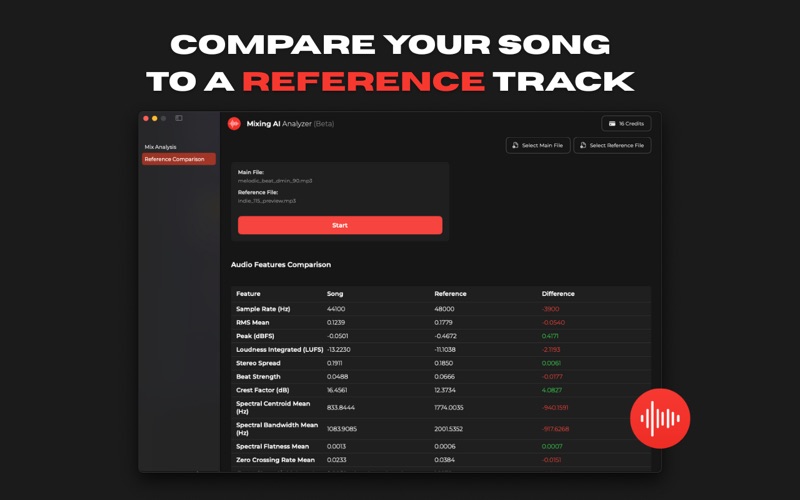This screenshot has width=800, height=500.
Task: Click the Spectral Bandwidth song value 1083.9085
Action: point(342,429)
